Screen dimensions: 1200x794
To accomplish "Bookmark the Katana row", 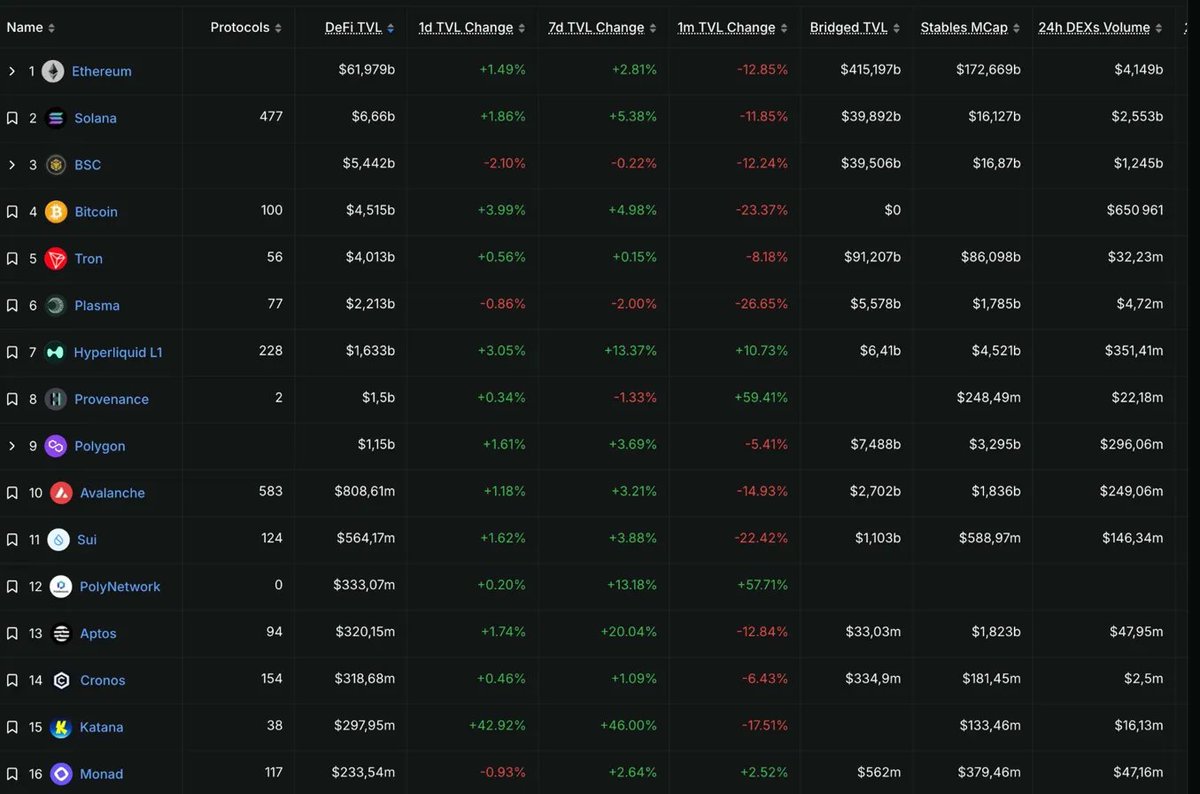I will coord(12,728).
